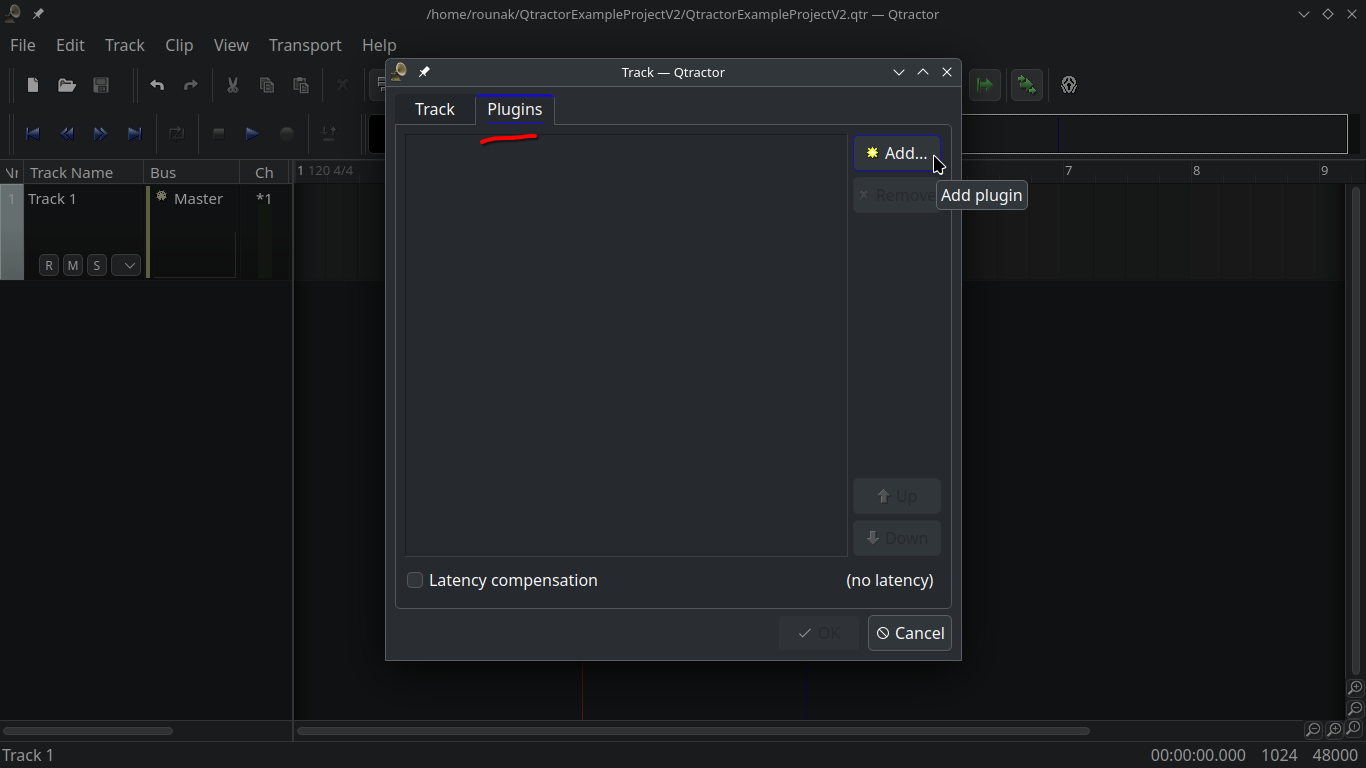Arm the Record transport button
1366x768 pixels.
coord(287,134)
